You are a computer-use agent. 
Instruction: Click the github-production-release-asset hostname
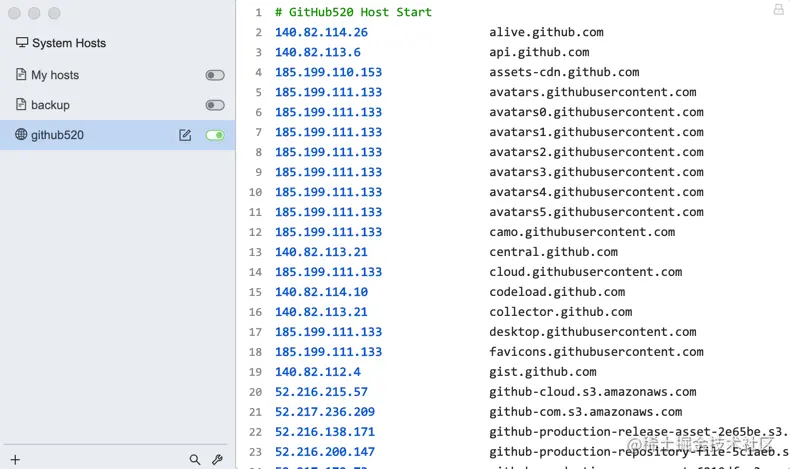coord(639,432)
